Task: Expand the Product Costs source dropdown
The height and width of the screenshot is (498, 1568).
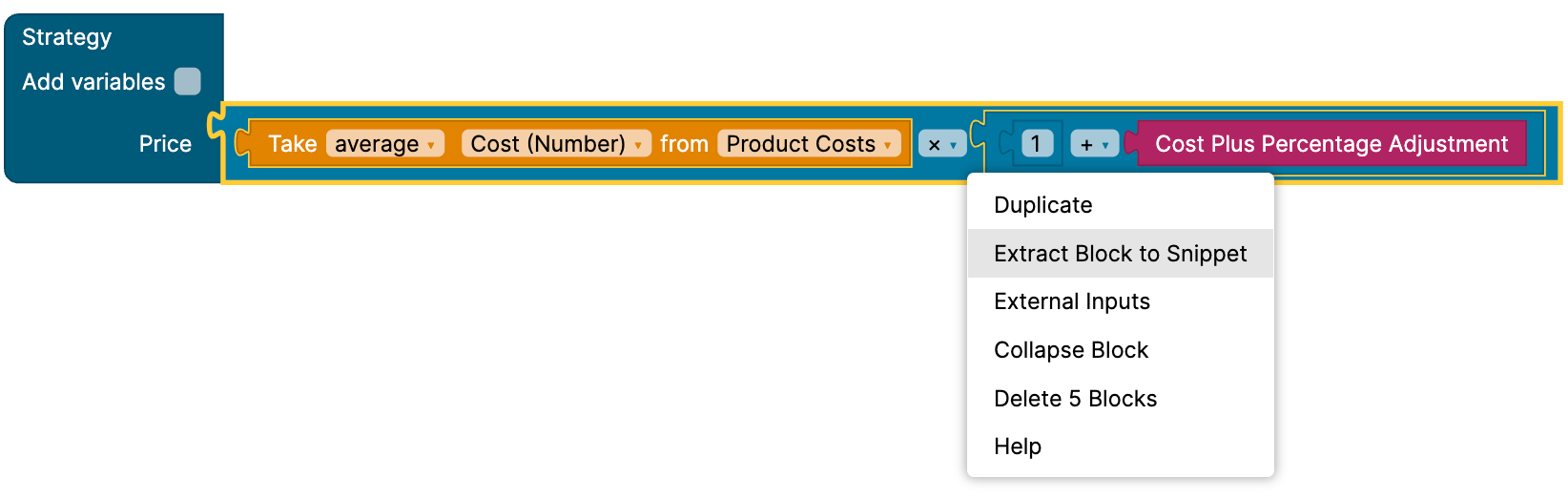Action: tap(809, 144)
